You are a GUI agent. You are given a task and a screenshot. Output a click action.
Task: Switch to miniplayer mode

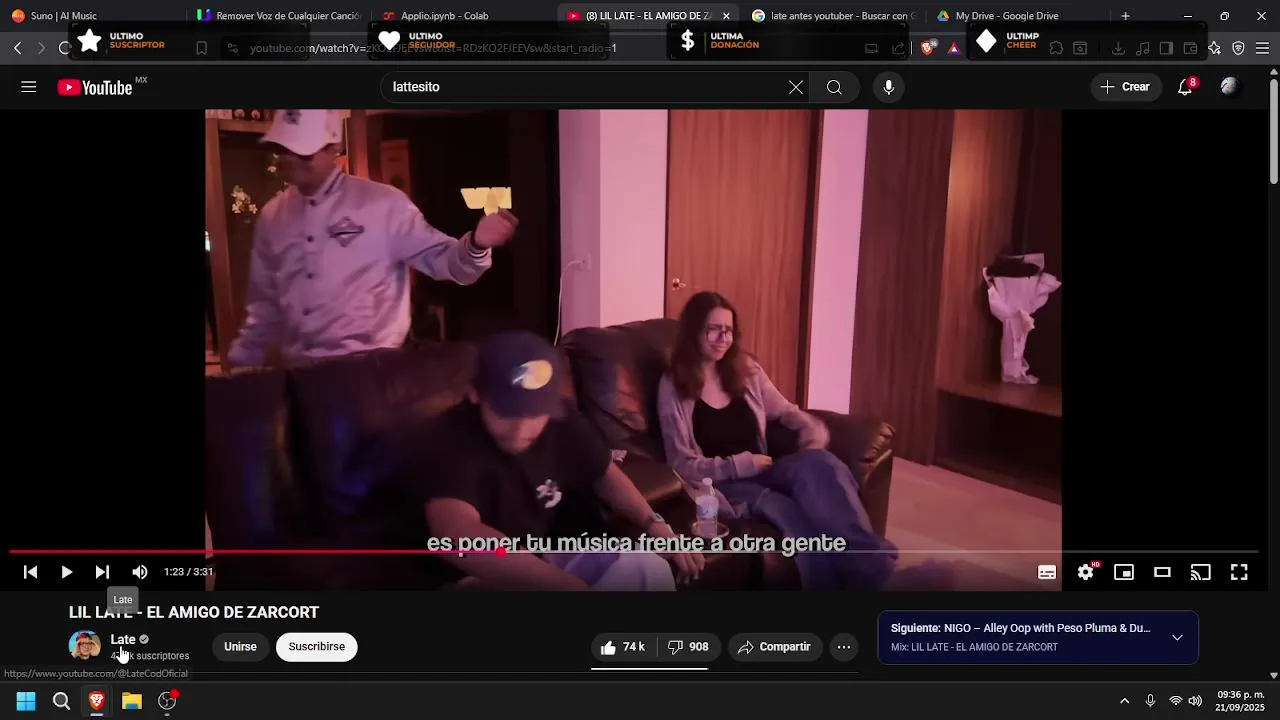[1124, 572]
